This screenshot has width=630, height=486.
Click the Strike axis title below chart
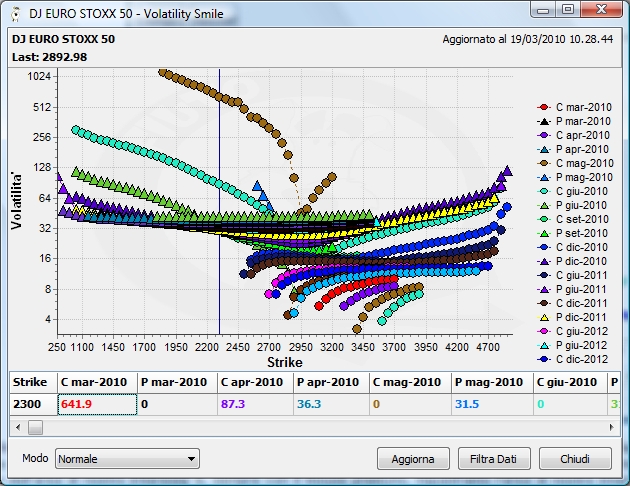[285, 362]
